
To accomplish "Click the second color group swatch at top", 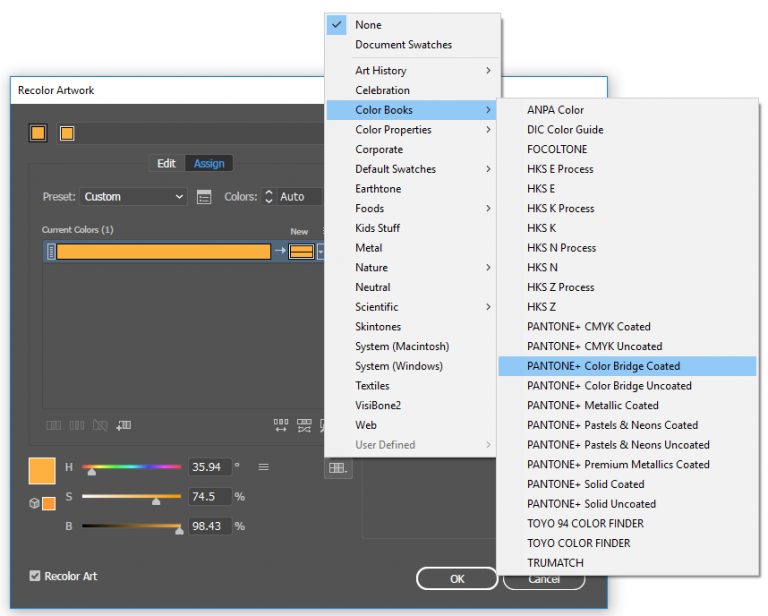I will (x=67, y=133).
